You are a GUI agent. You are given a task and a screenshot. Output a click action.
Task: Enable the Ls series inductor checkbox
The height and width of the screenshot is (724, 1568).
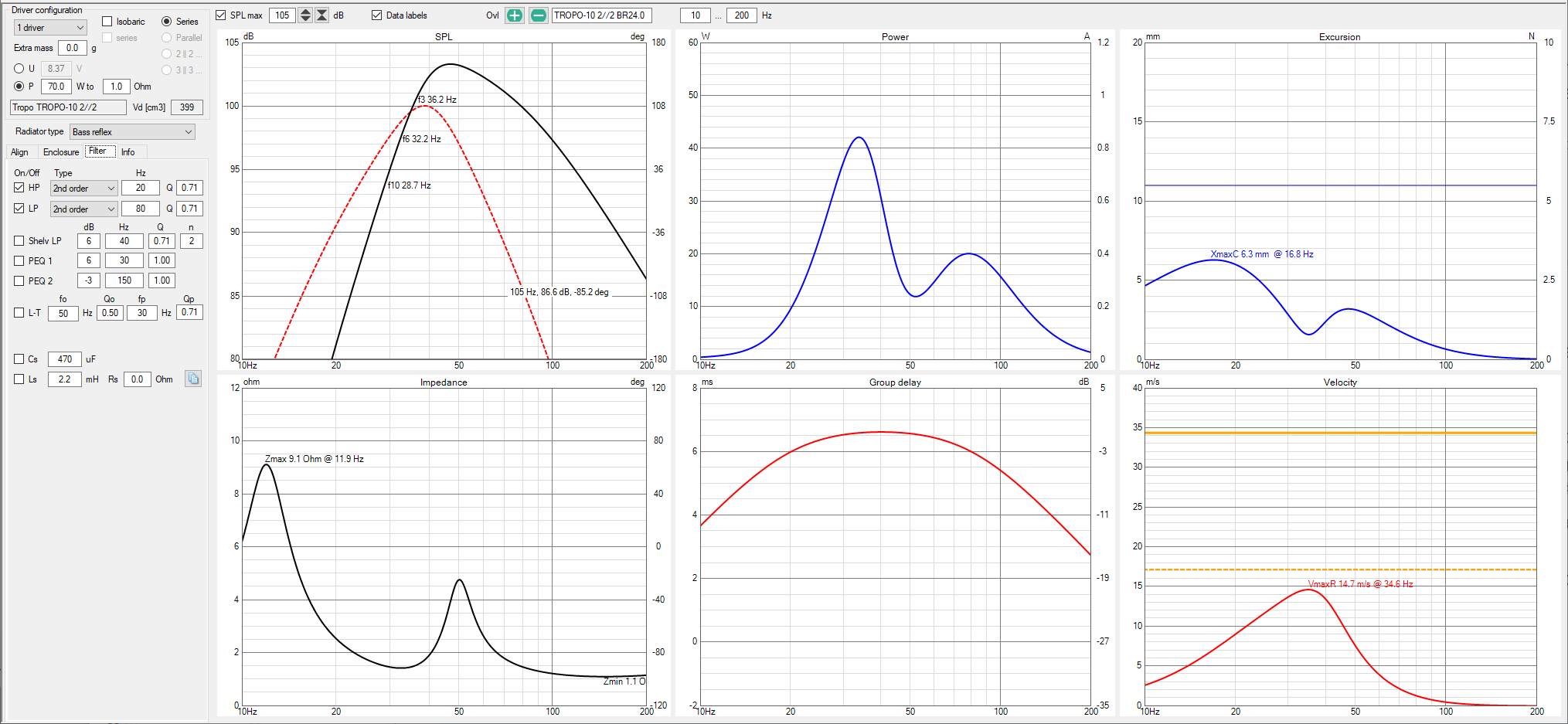coord(19,379)
